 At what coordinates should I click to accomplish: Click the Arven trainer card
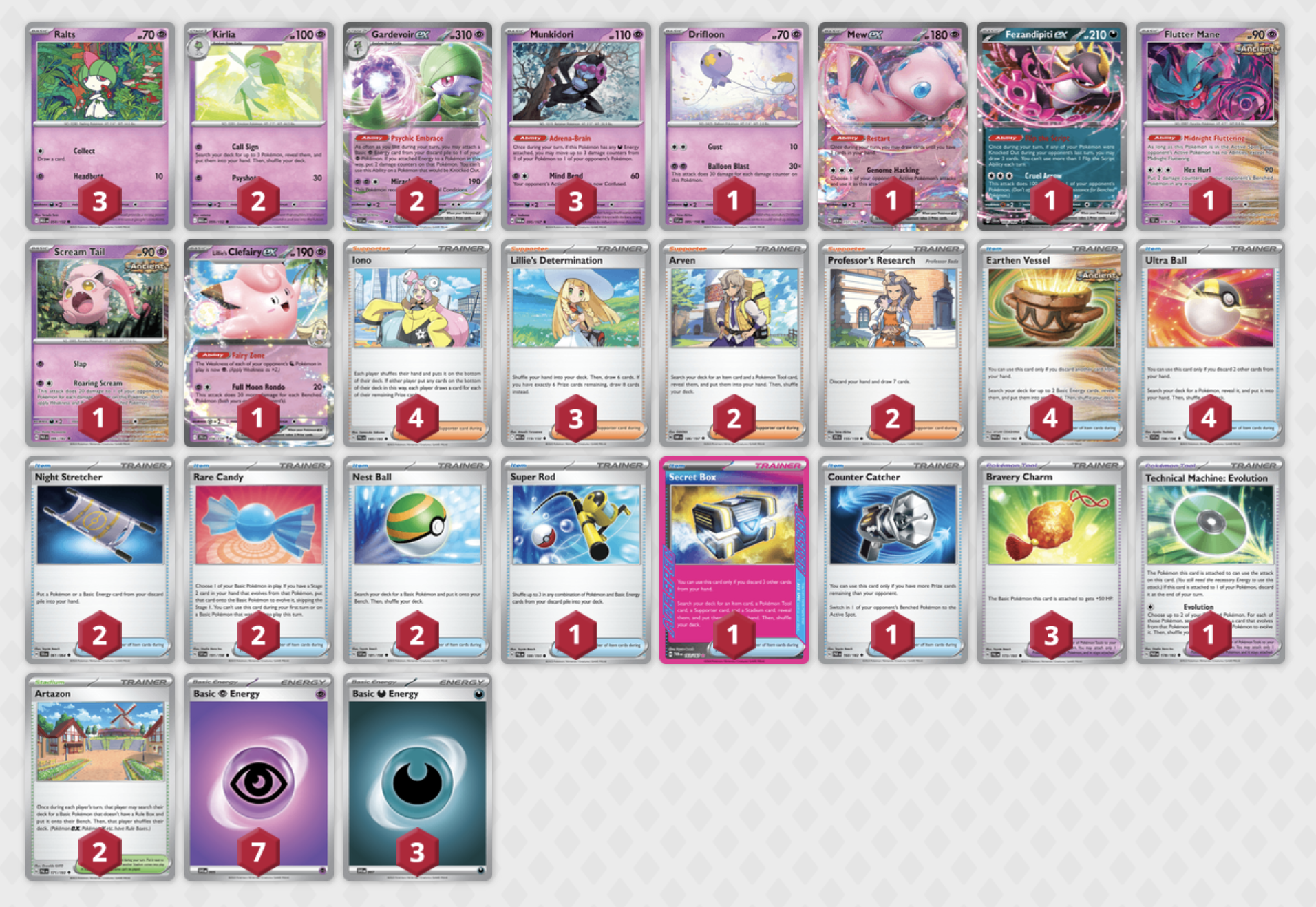click(x=734, y=343)
